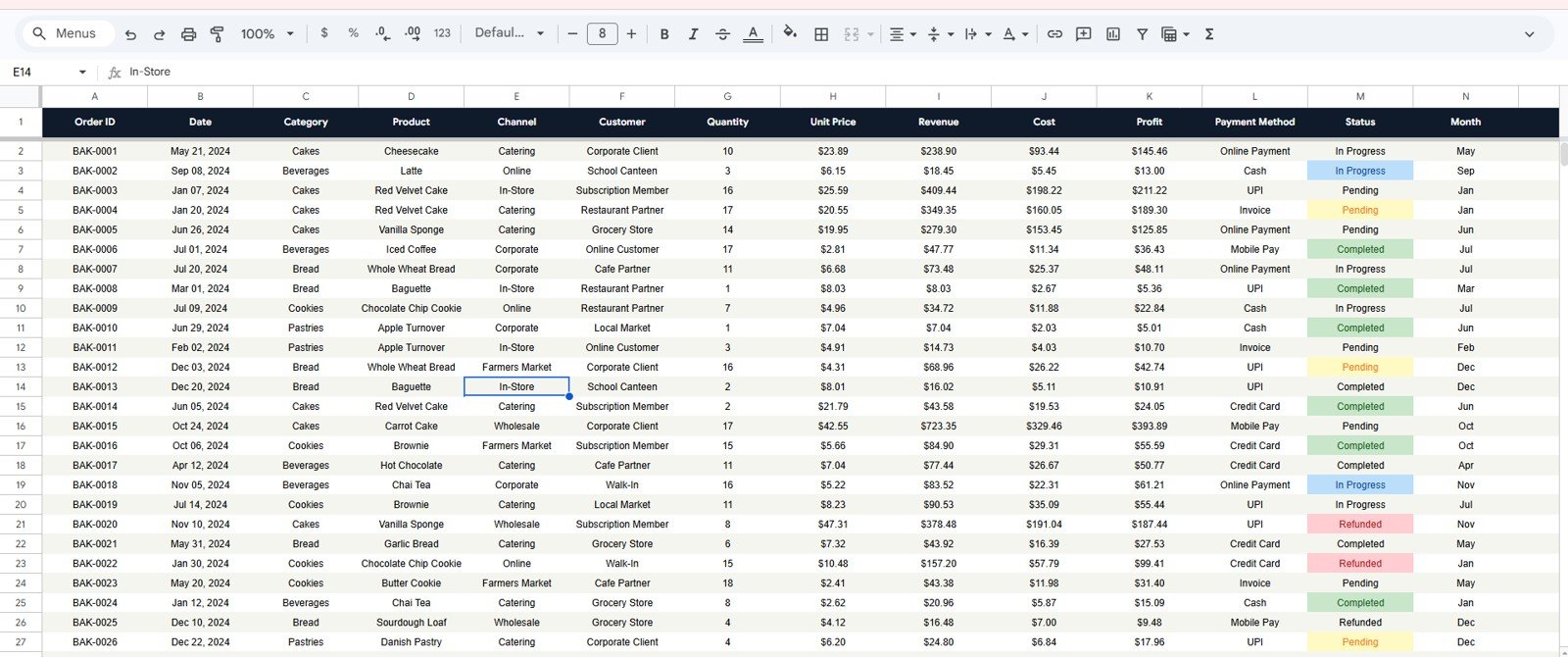Collapse the toolbar with the chevron
Viewport: 1568px width, 657px height.
(x=1529, y=34)
